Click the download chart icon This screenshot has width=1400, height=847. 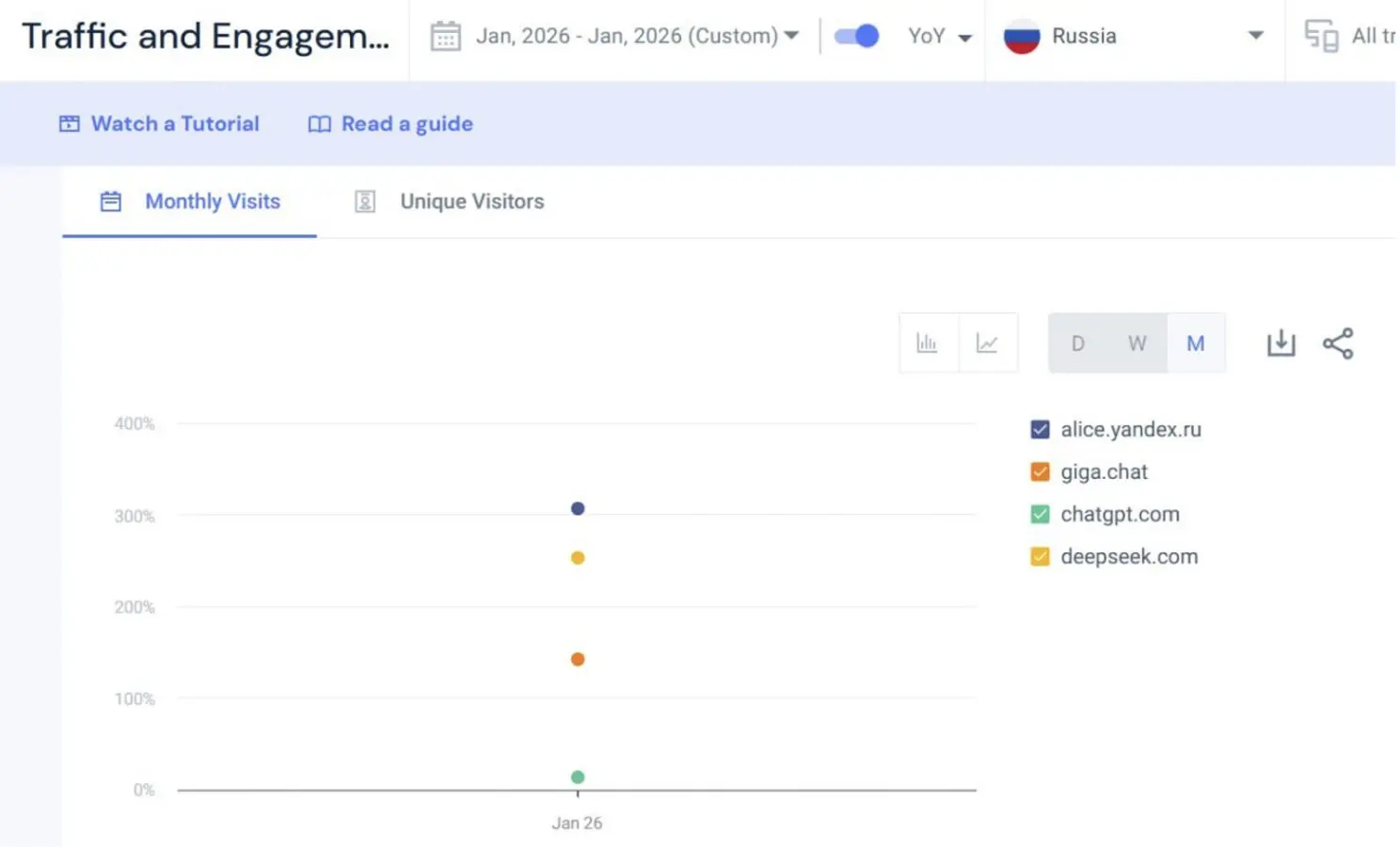click(x=1281, y=343)
